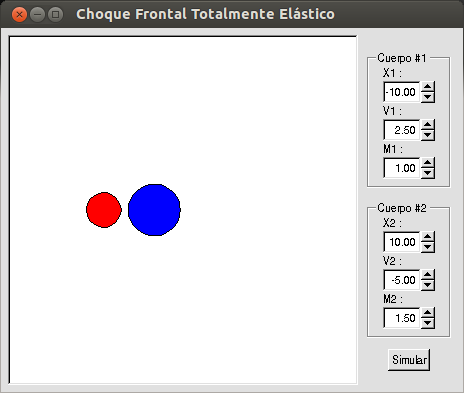Decrease M2 value with down arrow
Image resolution: width=464 pixels, height=393 pixels.
click(x=428, y=323)
